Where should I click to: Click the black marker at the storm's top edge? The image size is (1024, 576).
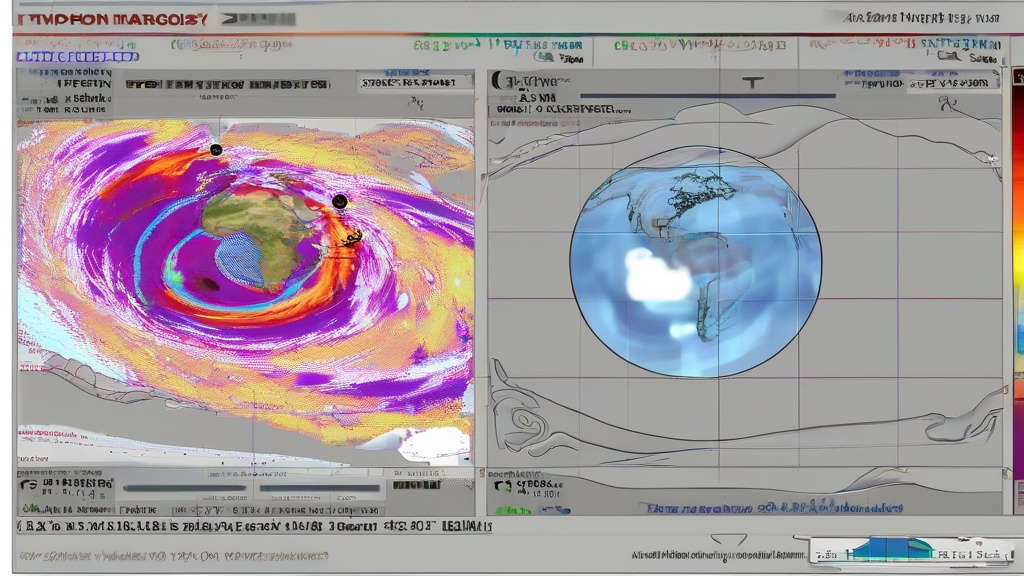pos(215,150)
